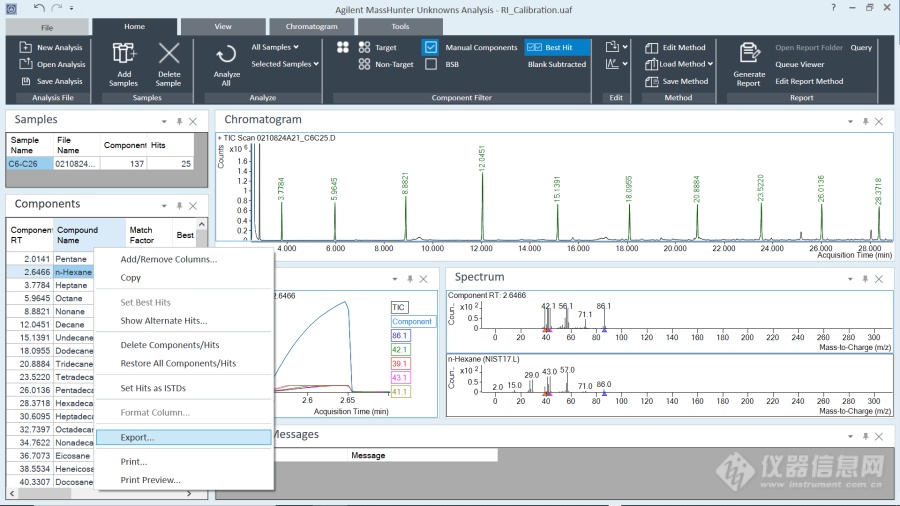Toggle the Component trace legend box
The width and height of the screenshot is (900, 506).
413,321
